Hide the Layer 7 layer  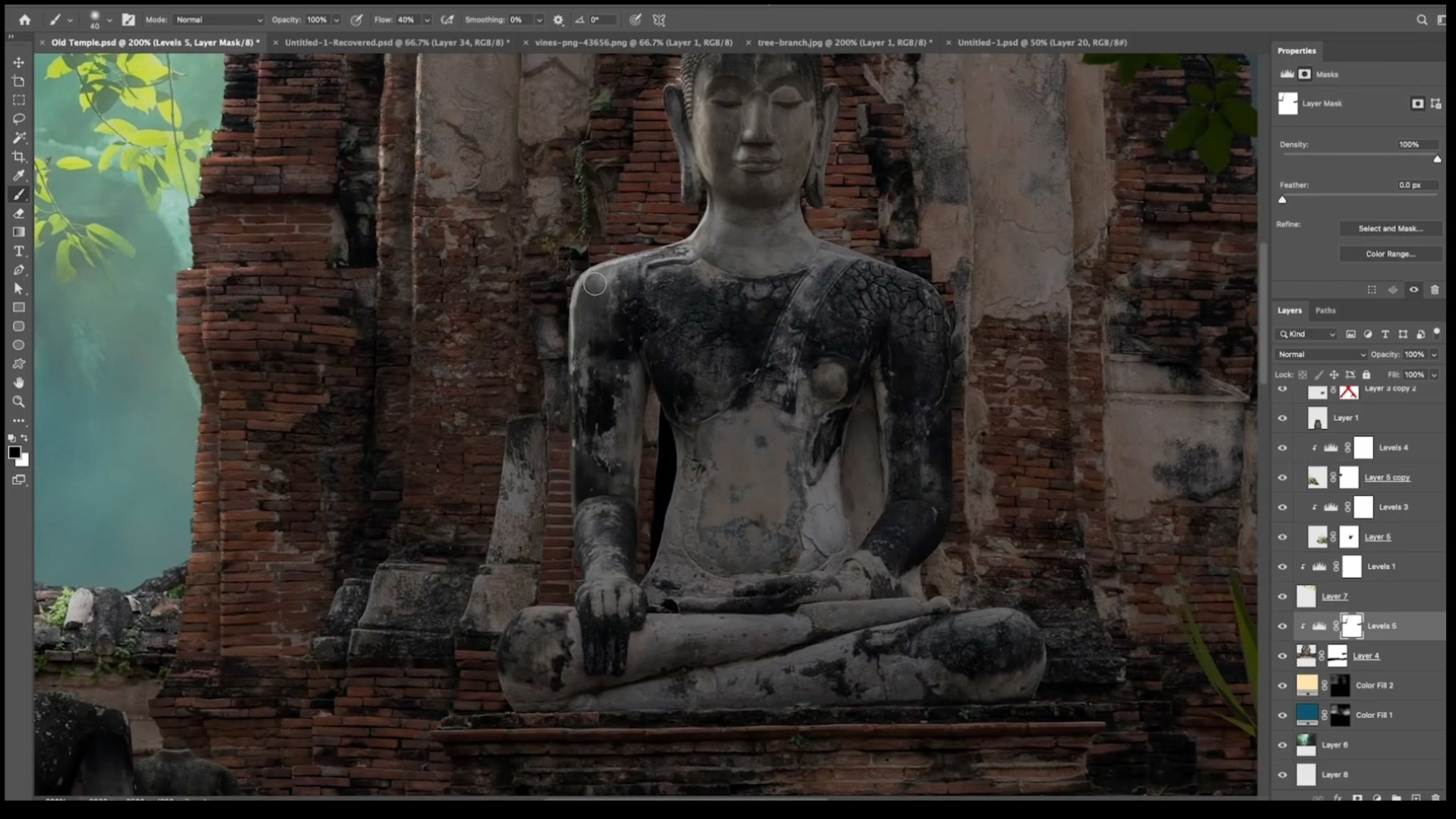(1282, 597)
